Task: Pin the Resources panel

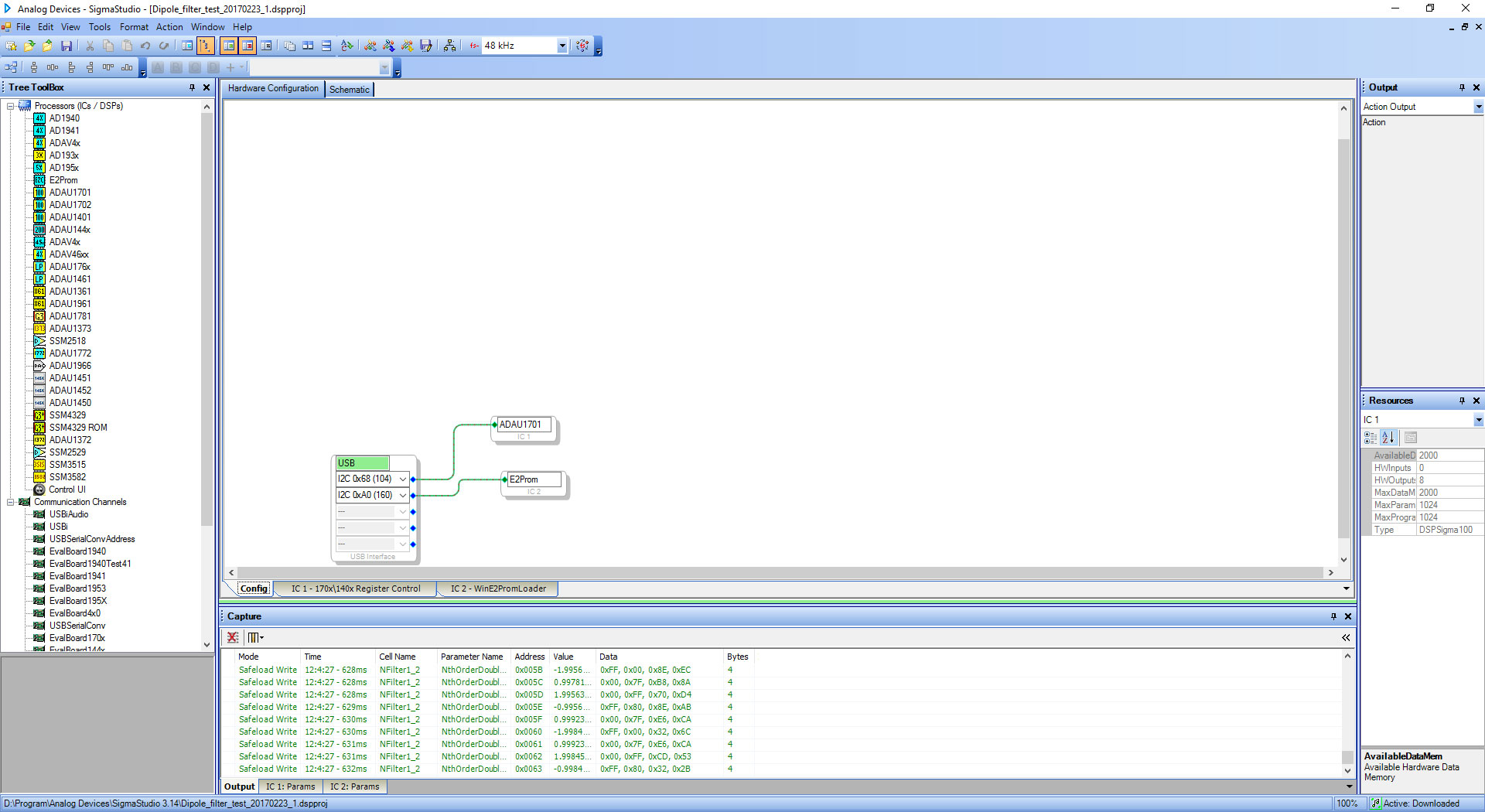Action: pos(1462,401)
